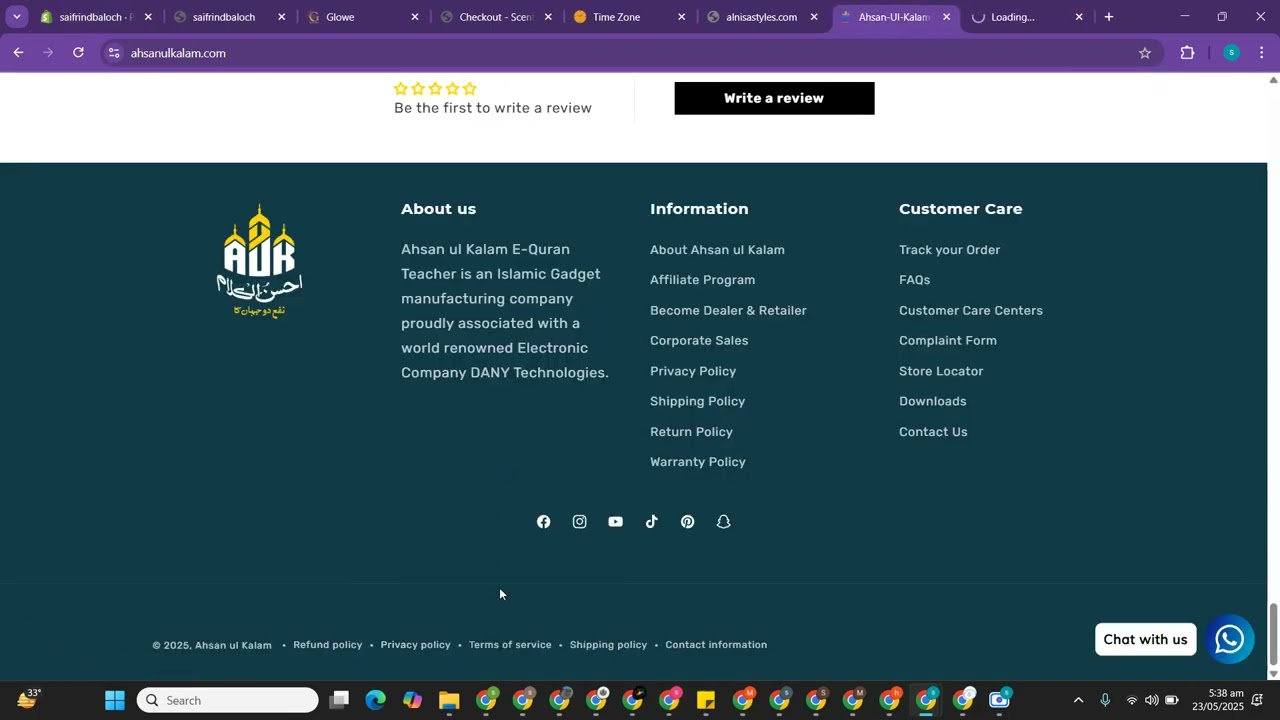Open Contact information bottom link
Viewport: 1280px width, 720px height.
[716, 645]
